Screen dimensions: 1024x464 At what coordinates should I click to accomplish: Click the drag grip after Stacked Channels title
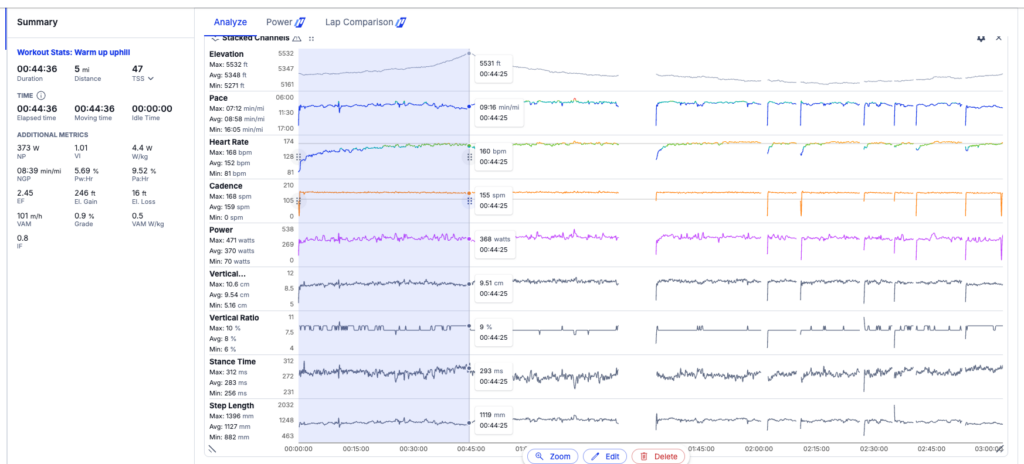(312, 39)
